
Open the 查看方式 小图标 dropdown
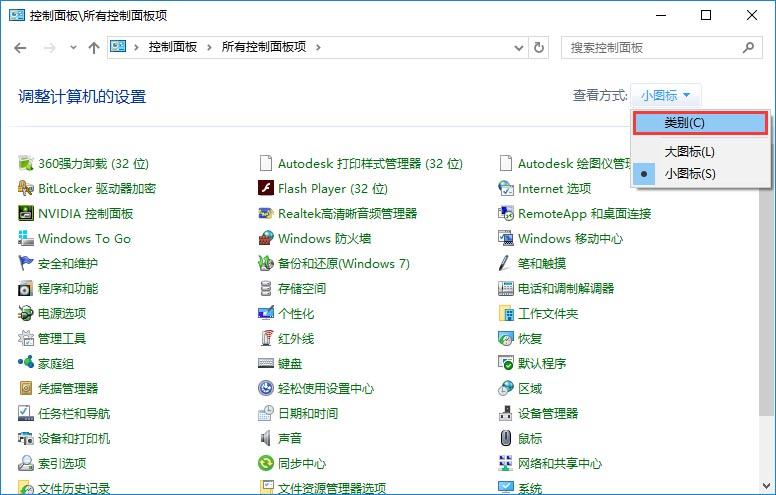tap(666, 95)
